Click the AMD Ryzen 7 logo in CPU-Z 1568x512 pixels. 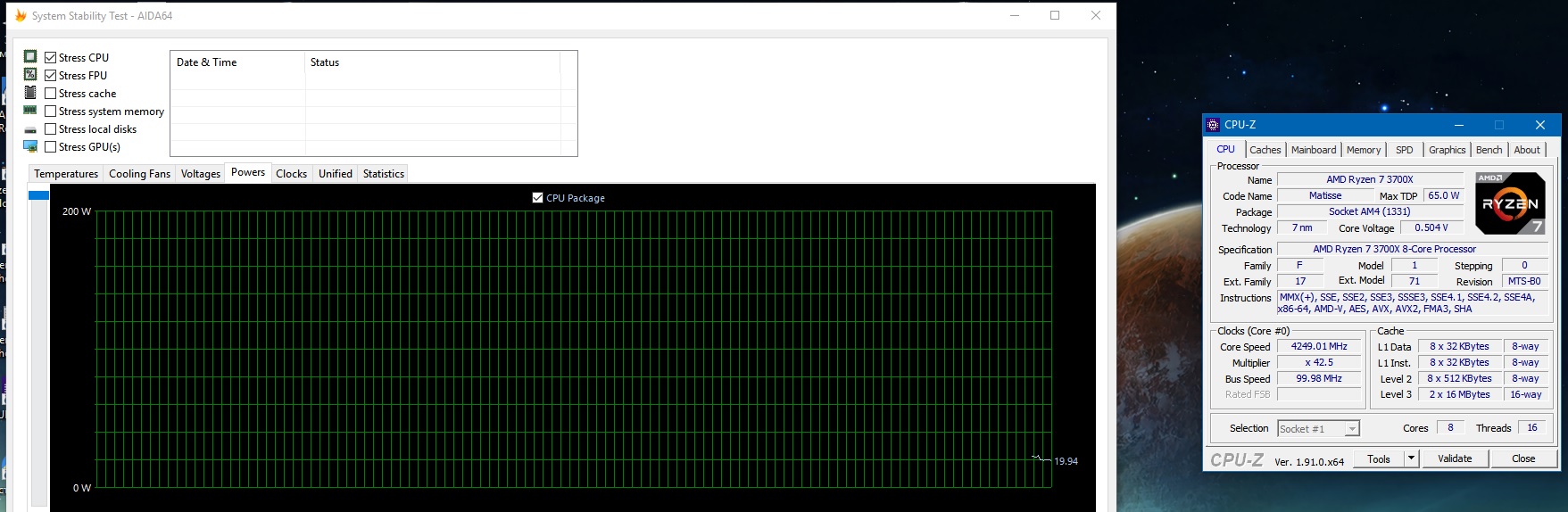point(1509,203)
